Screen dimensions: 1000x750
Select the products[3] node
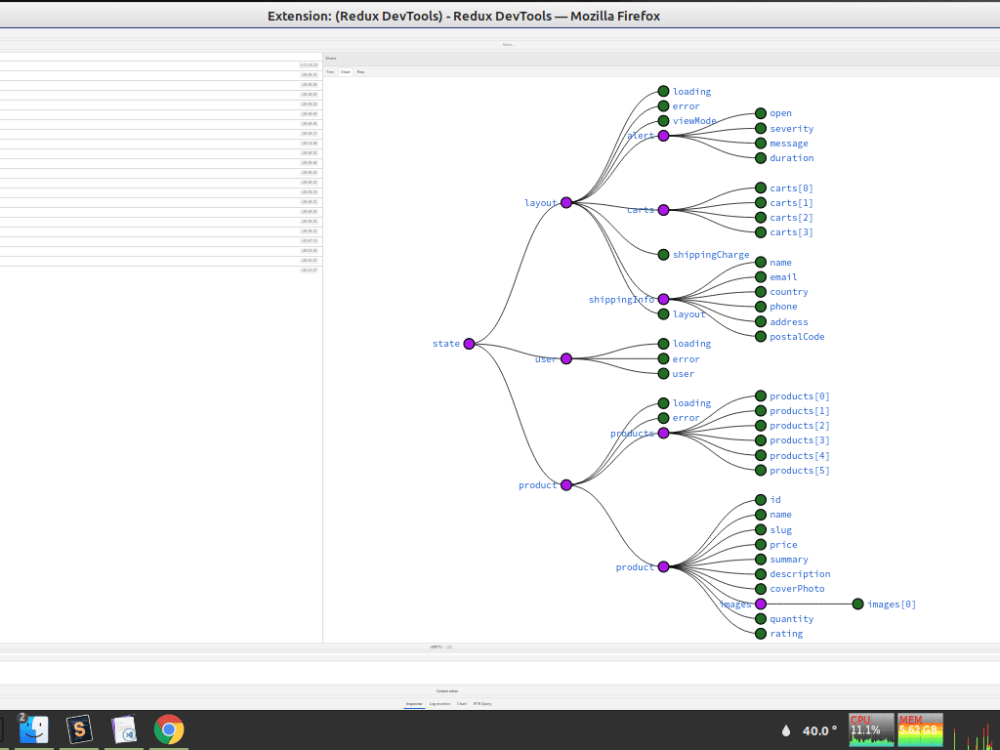tap(760, 440)
